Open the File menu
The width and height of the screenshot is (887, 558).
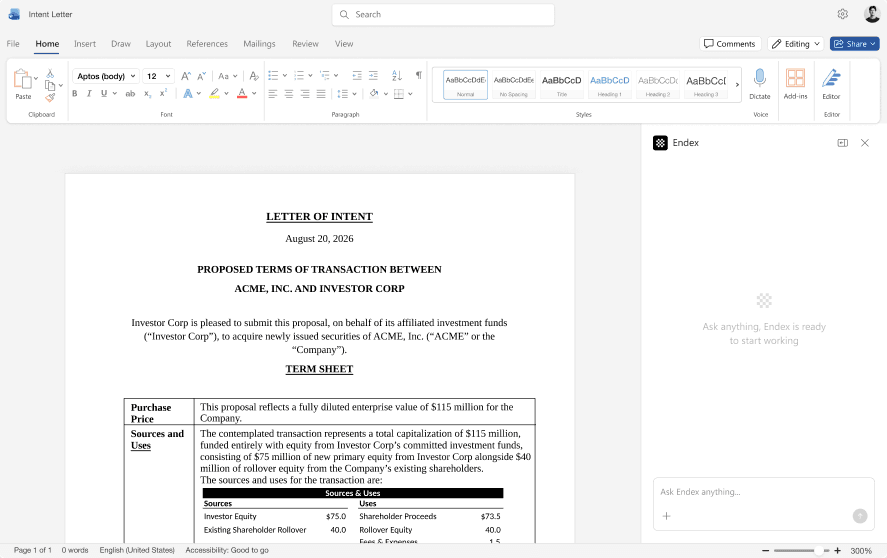(13, 44)
